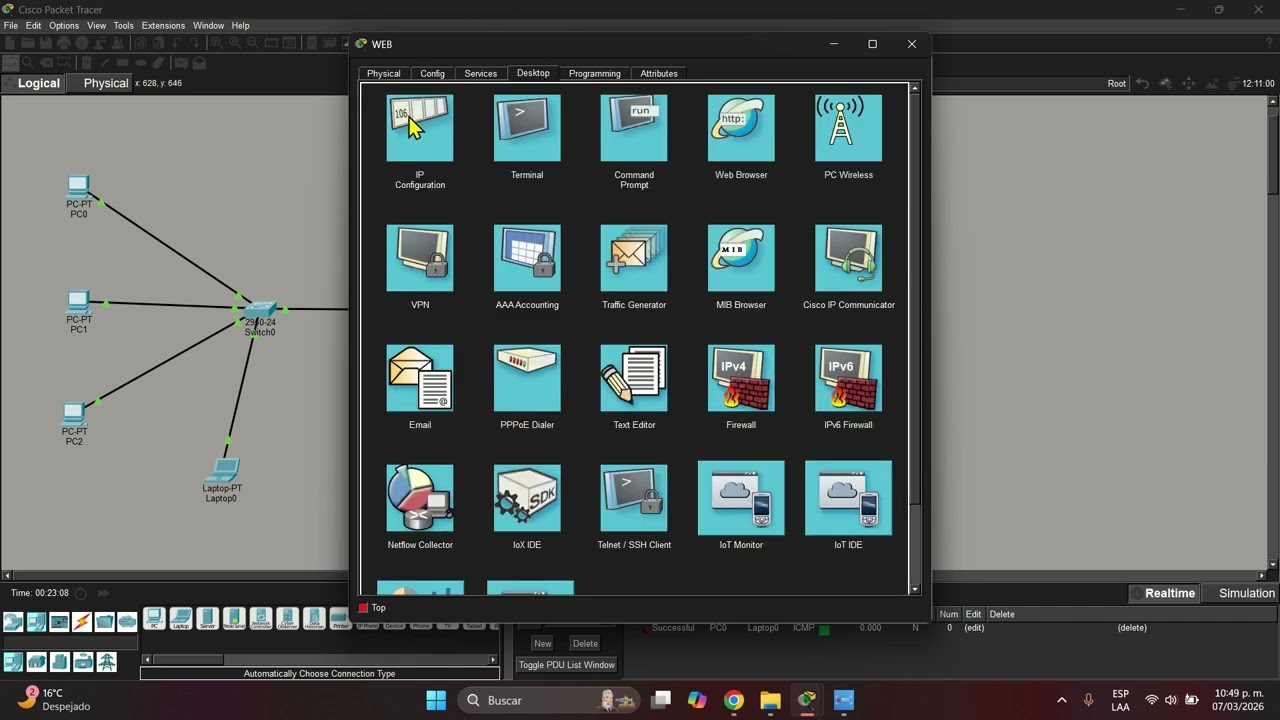1280x720 pixels.
Task: Open AAA Accounting
Action: 527,258
